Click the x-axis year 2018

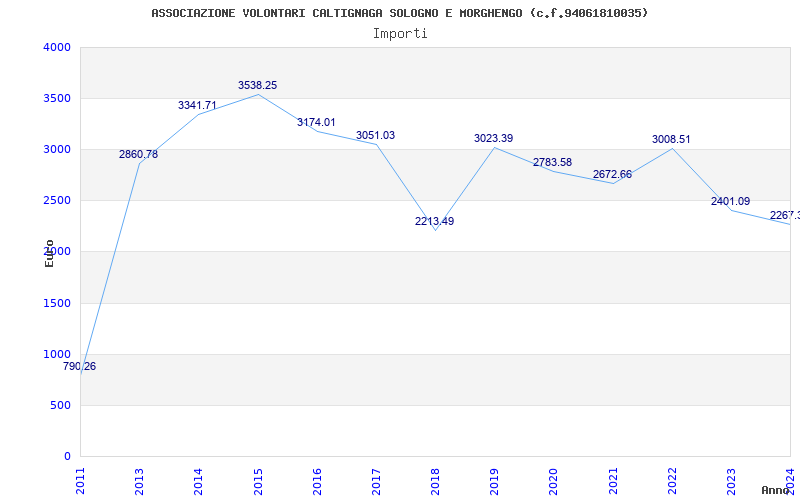(x=435, y=481)
